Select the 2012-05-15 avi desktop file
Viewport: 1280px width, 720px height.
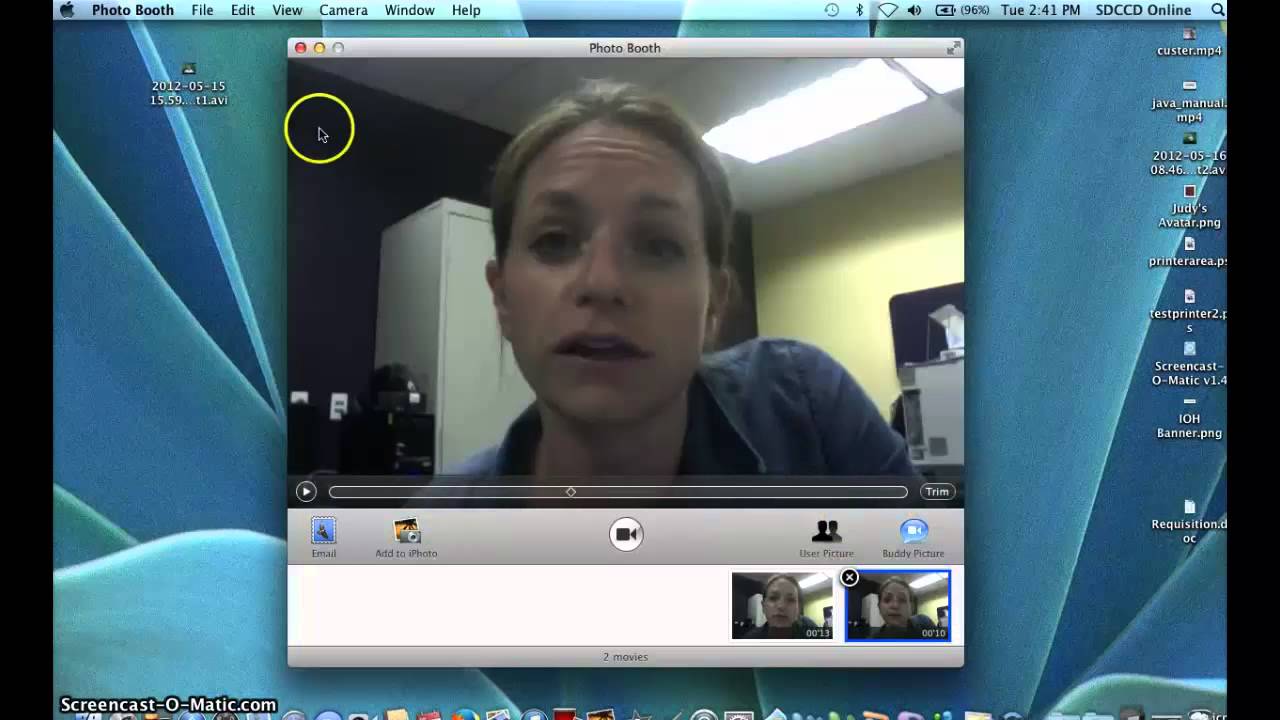[188, 85]
